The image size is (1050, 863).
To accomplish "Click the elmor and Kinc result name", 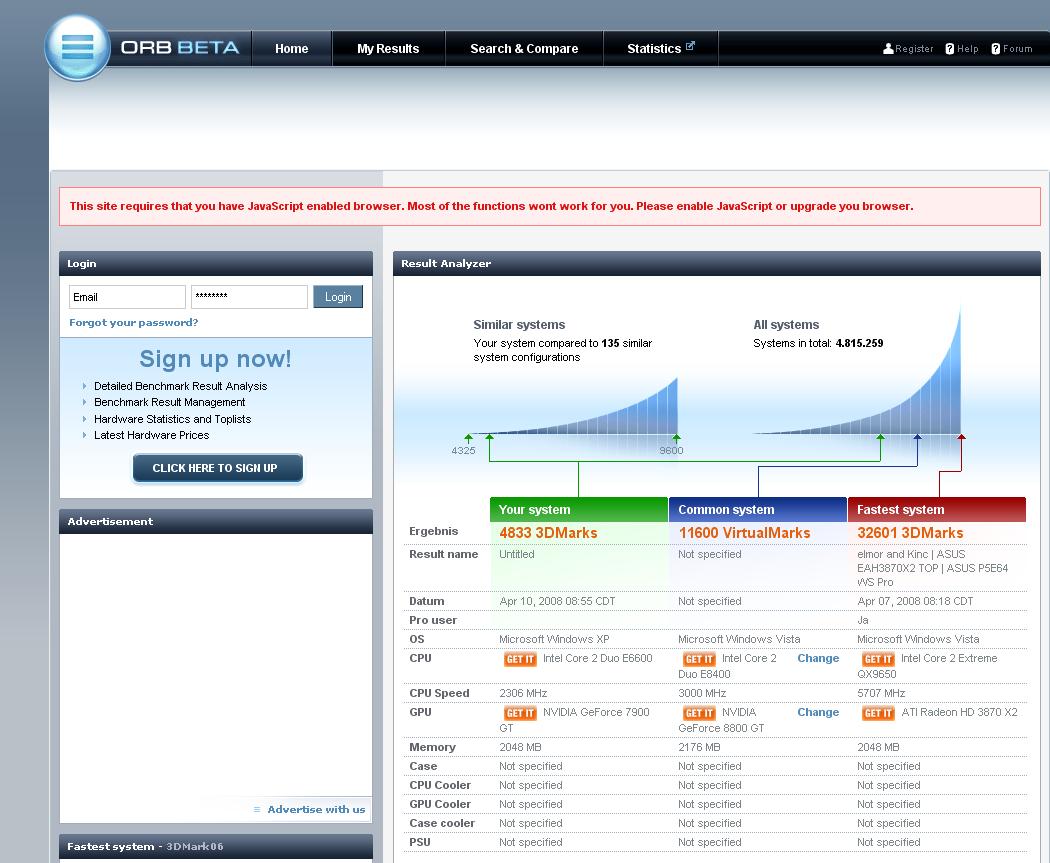I will point(932,568).
